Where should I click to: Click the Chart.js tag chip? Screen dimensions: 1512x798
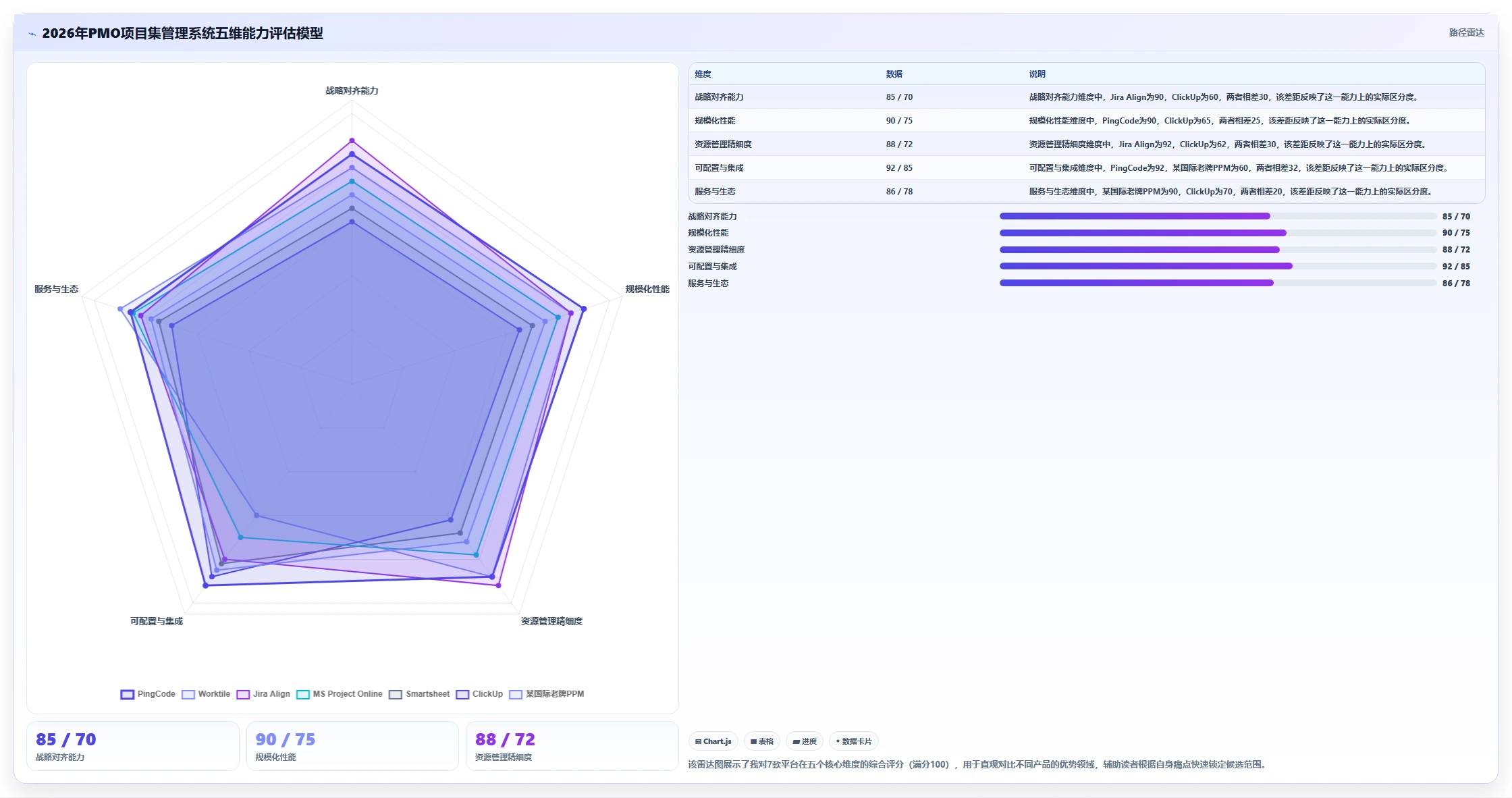(x=713, y=741)
